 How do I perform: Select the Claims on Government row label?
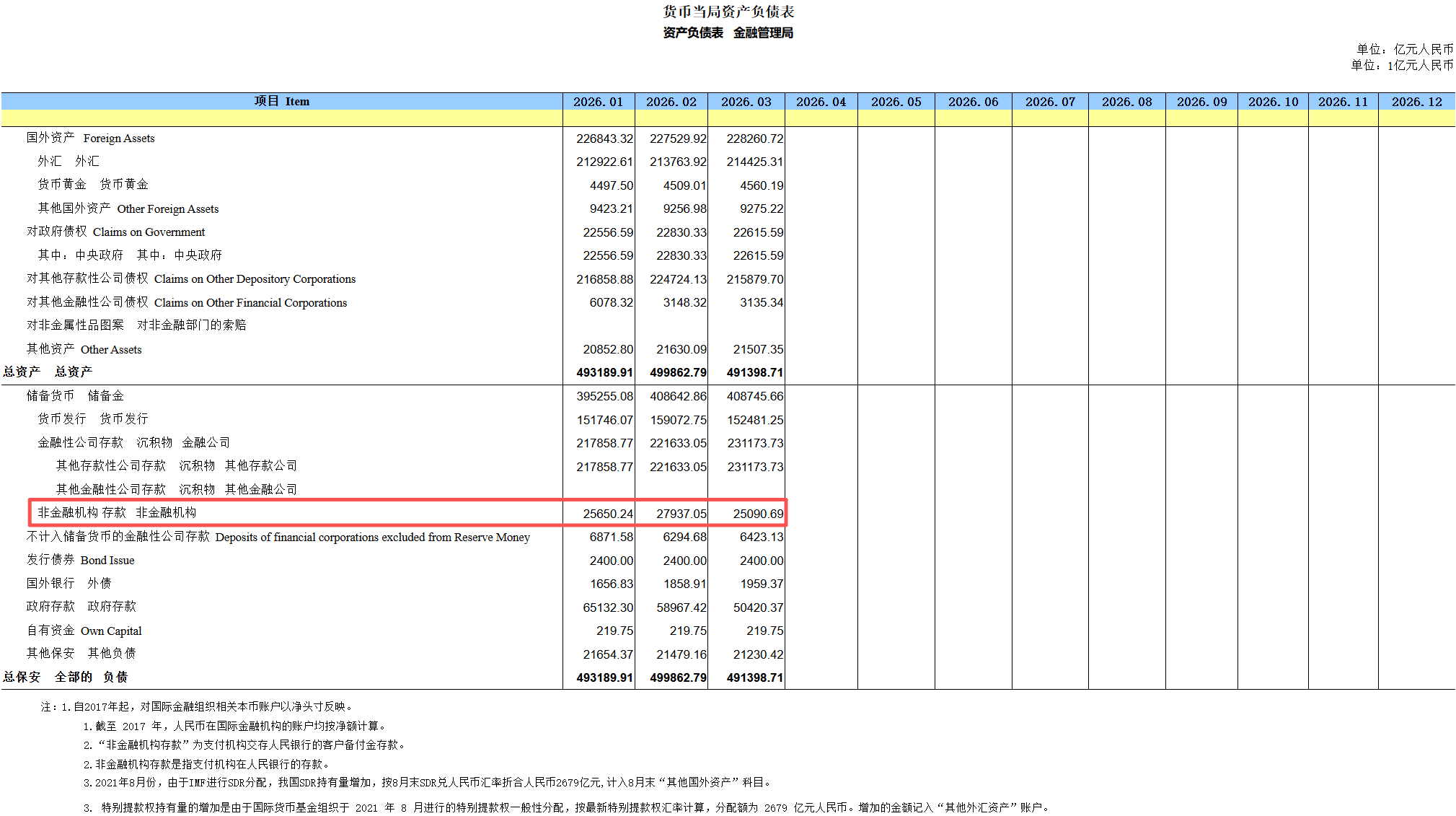tap(116, 232)
